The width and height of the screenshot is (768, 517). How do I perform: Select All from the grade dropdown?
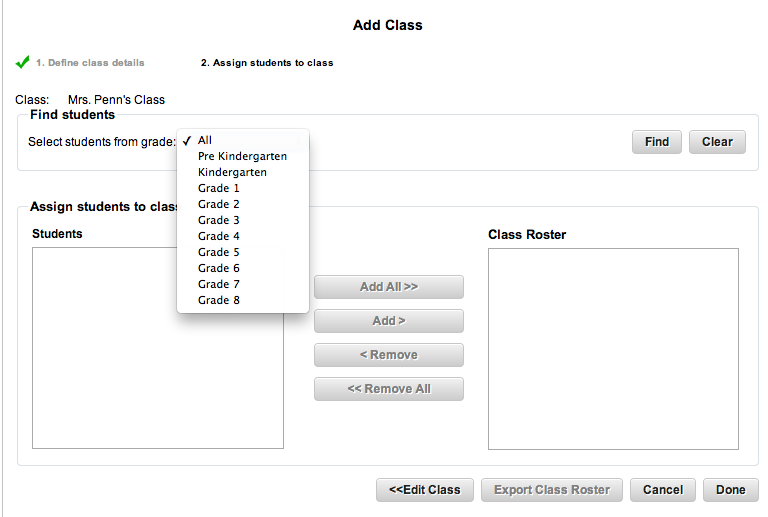coord(205,140)
